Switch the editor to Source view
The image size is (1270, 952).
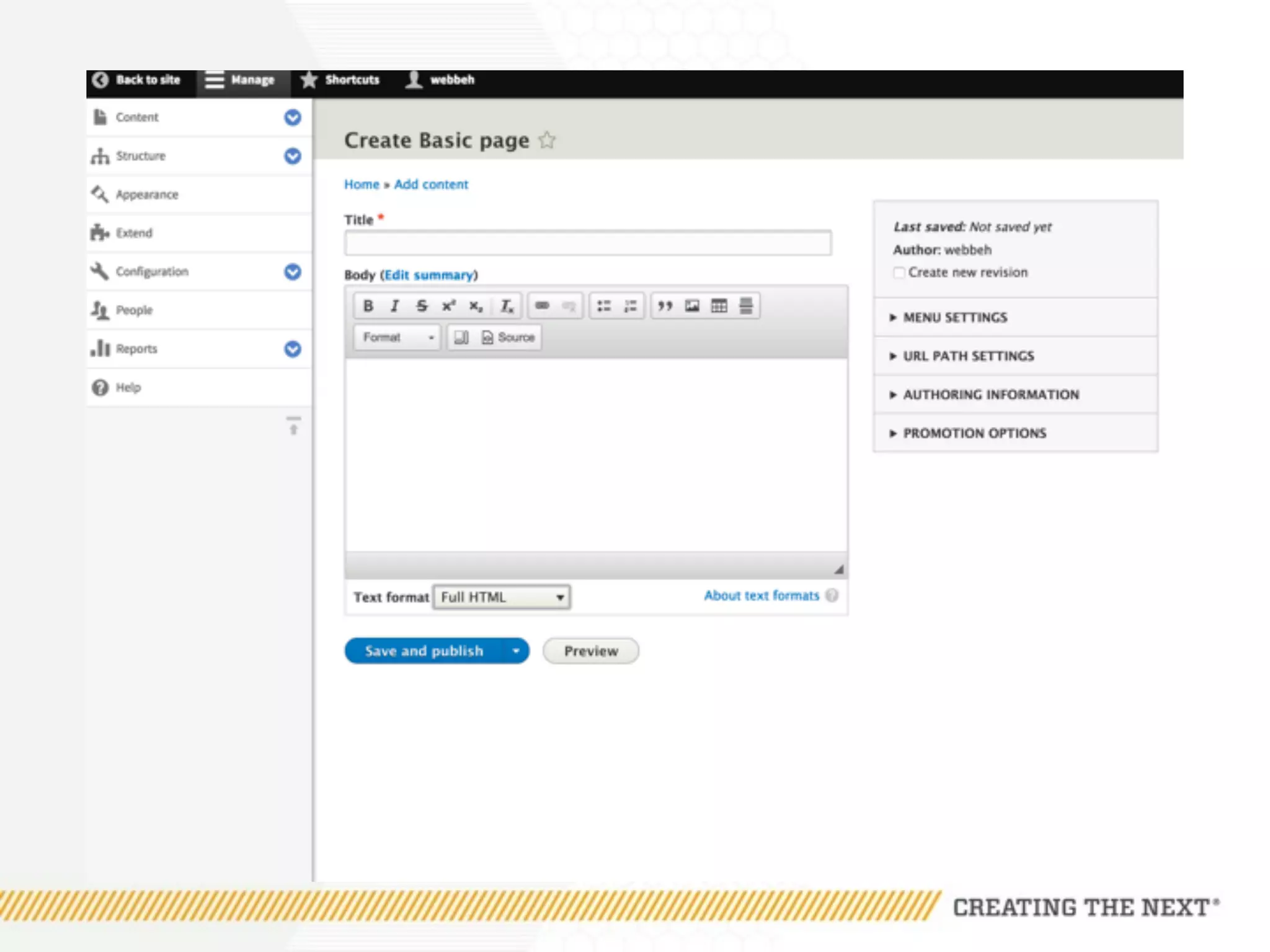point(508,337)
